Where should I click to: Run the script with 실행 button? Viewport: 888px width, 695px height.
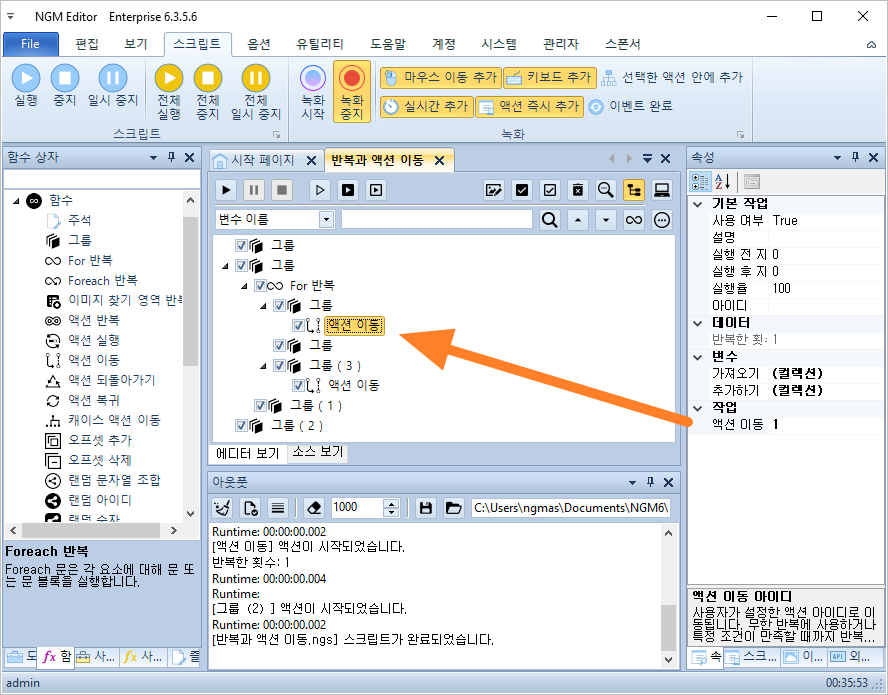tap(26, 86)
